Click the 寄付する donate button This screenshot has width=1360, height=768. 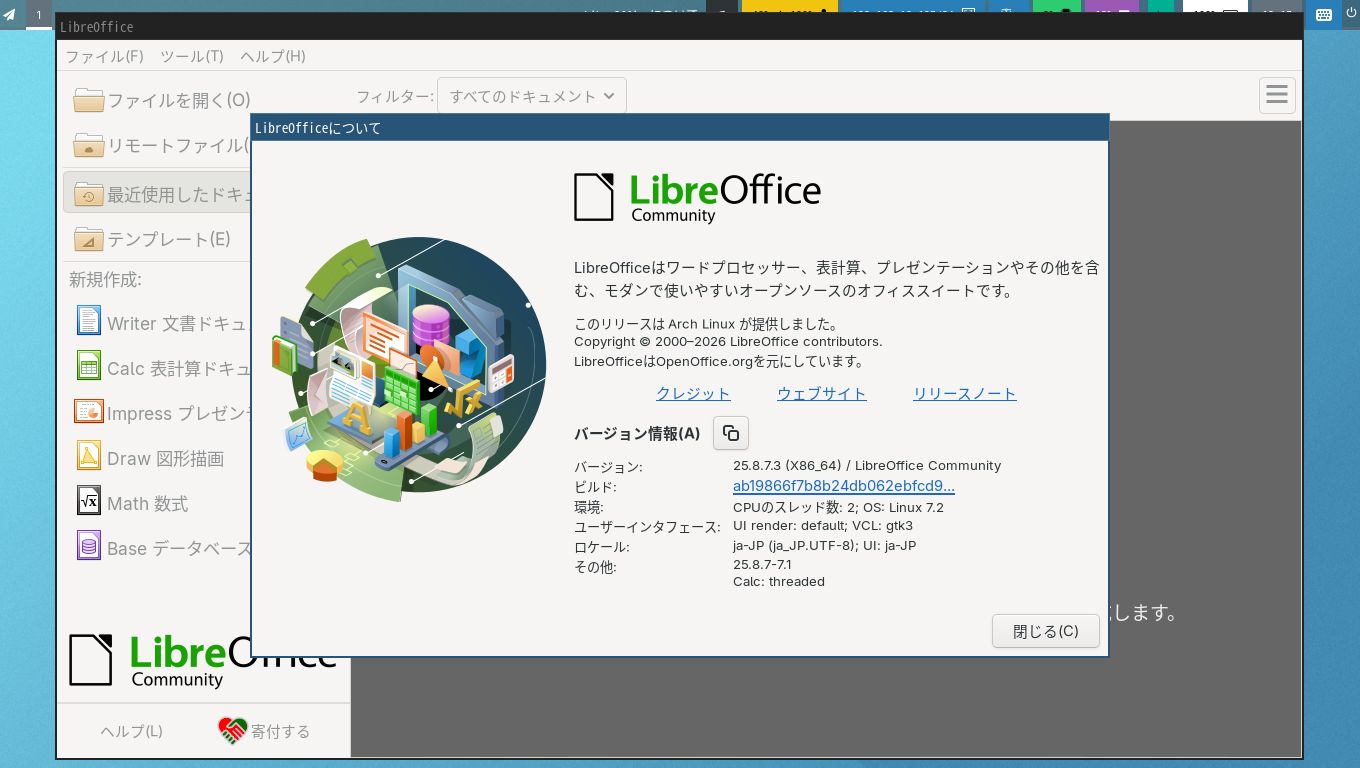pos(265,731)
